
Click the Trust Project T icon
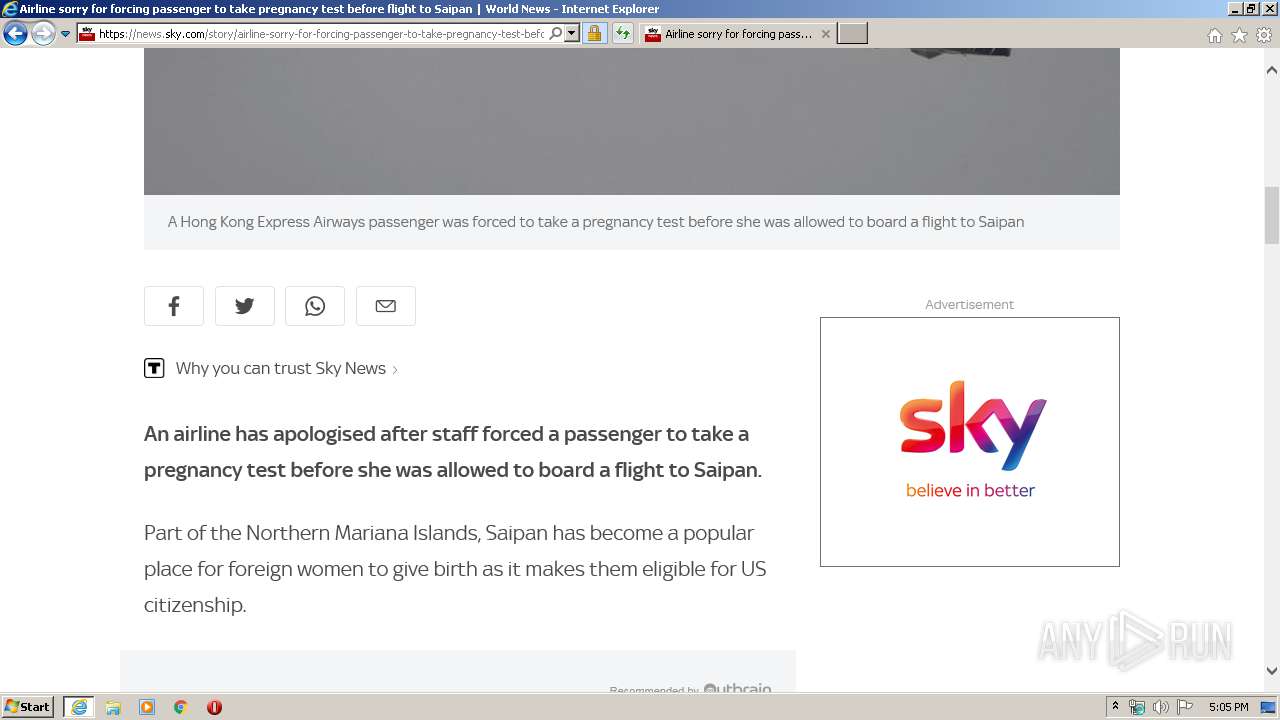154,368
